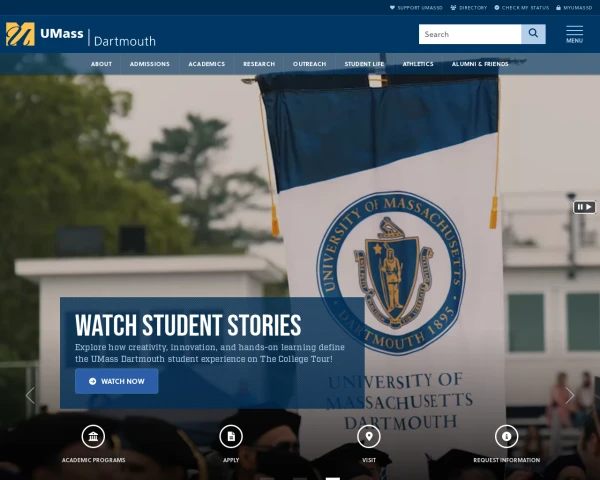Click the Visit text label

click(369, 460)
